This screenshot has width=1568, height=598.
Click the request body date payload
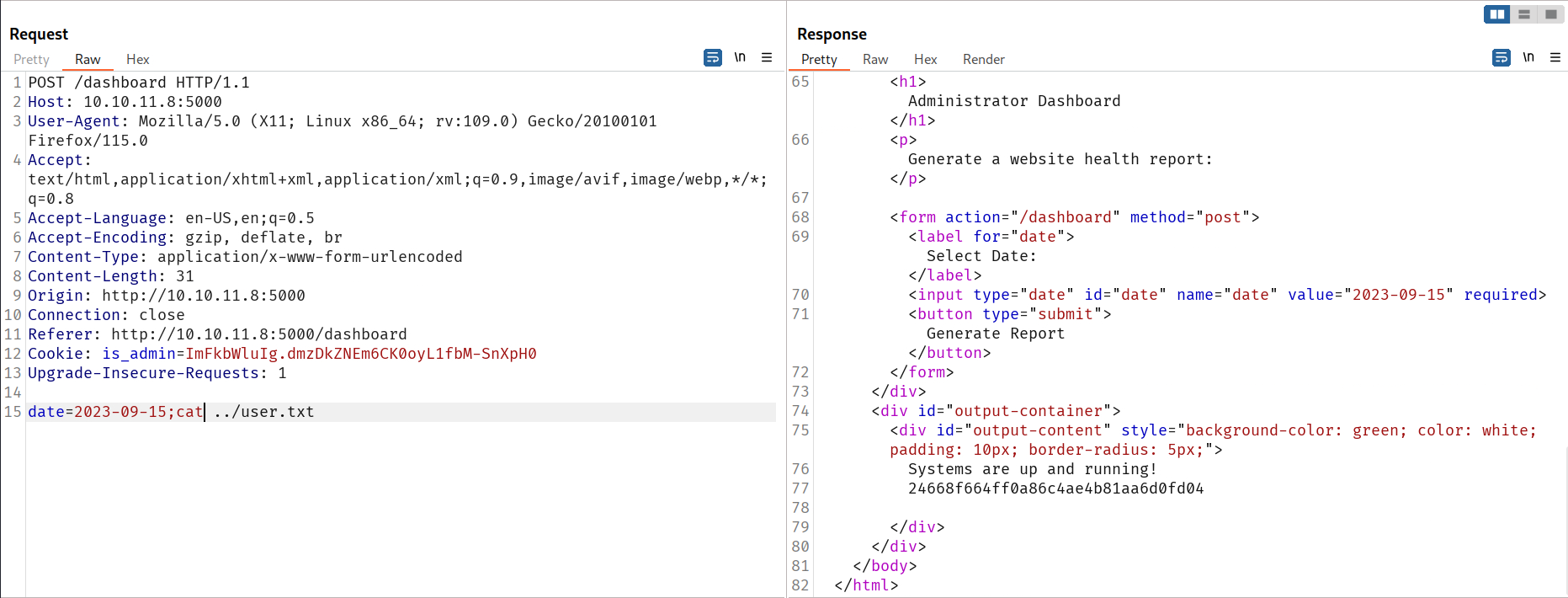click(171, 412)
